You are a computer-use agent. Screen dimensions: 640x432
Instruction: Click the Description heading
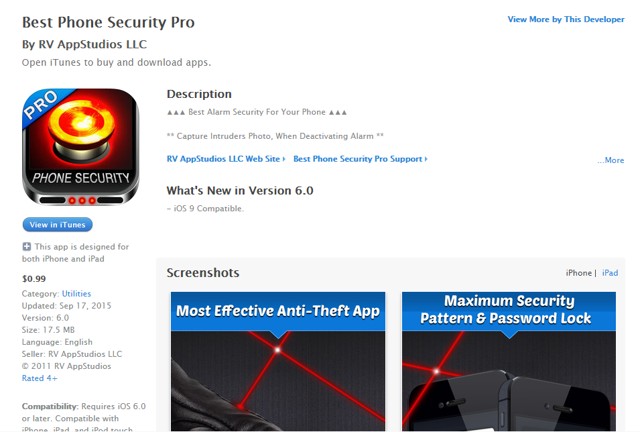199,94
